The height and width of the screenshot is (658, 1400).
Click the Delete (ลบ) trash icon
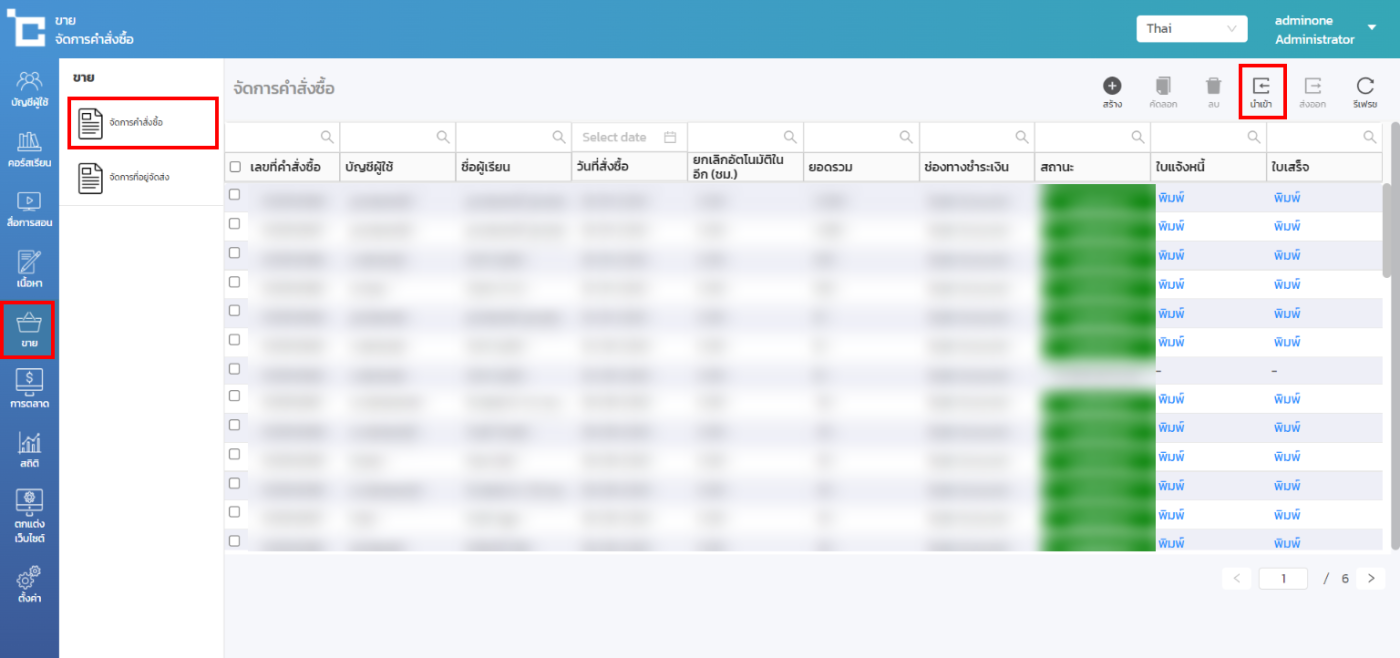click(x=1213, y=87)
